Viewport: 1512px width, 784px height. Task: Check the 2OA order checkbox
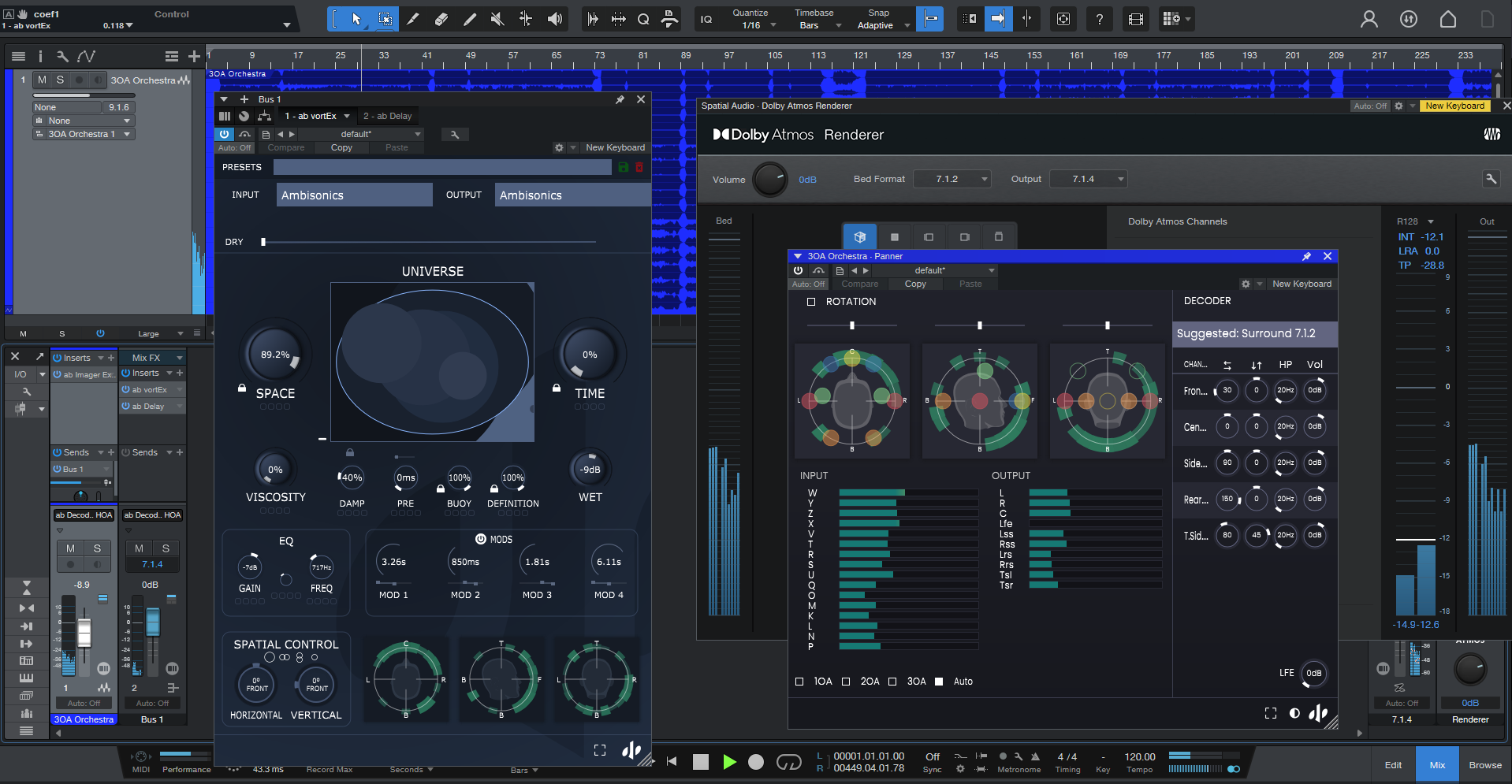coord(846,682)
